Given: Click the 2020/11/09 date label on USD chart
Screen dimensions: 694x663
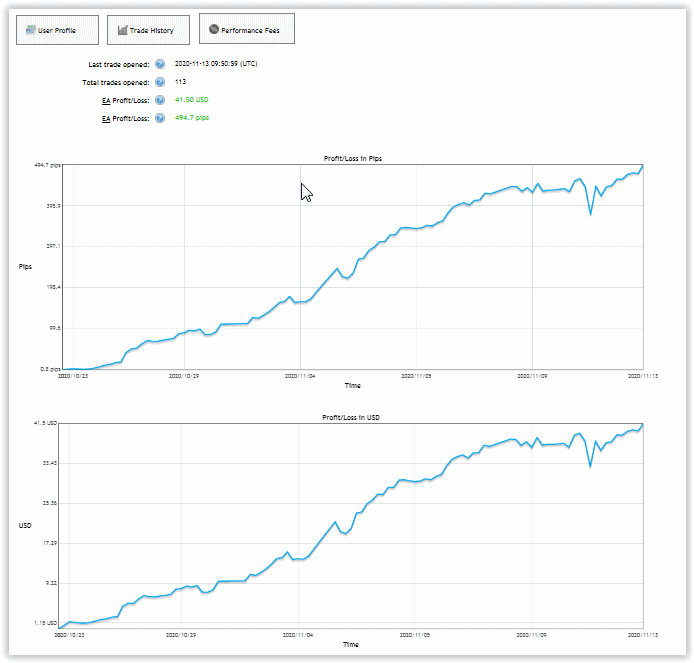Looking at the screenshot, I should coord(531,635).
